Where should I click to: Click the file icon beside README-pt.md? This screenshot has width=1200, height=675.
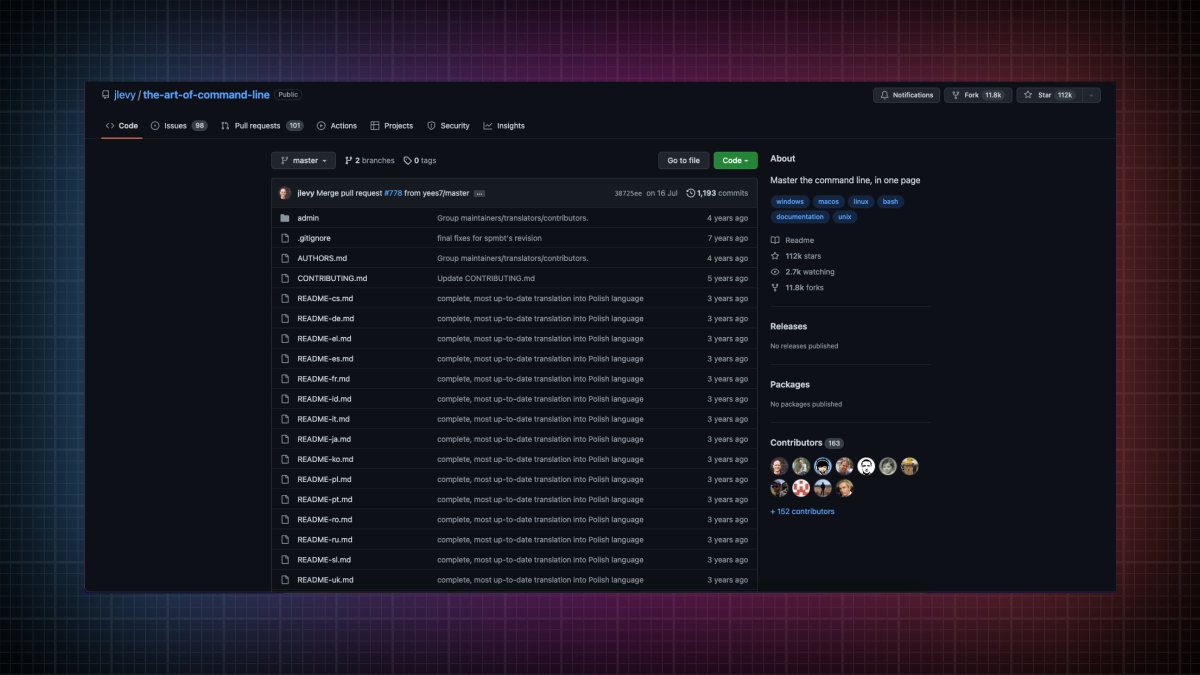pyautogui.click(x=285, y=499)
